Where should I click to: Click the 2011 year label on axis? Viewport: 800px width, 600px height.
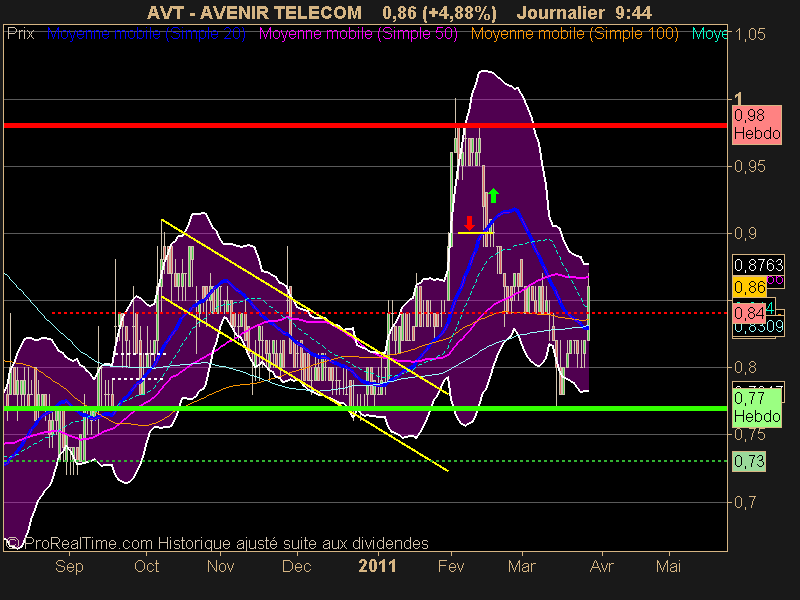tap(378, 566)
